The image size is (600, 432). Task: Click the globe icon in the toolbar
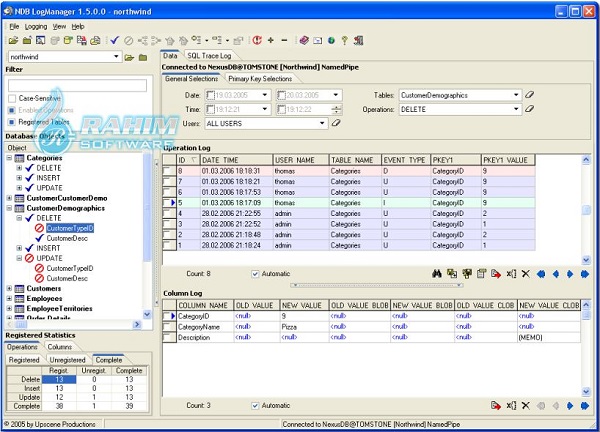[331, 40]
